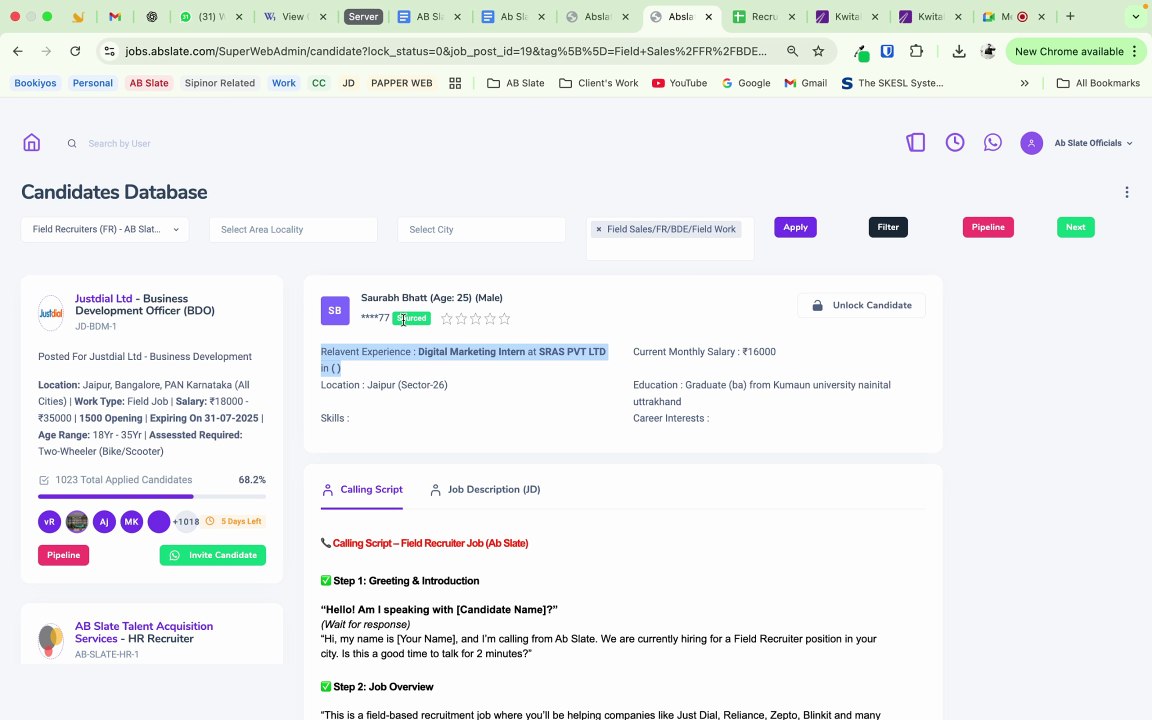The width and height of the screenshot is (1152, 720).
Task: Switch to the Recru browser tab
Action: 764,16
